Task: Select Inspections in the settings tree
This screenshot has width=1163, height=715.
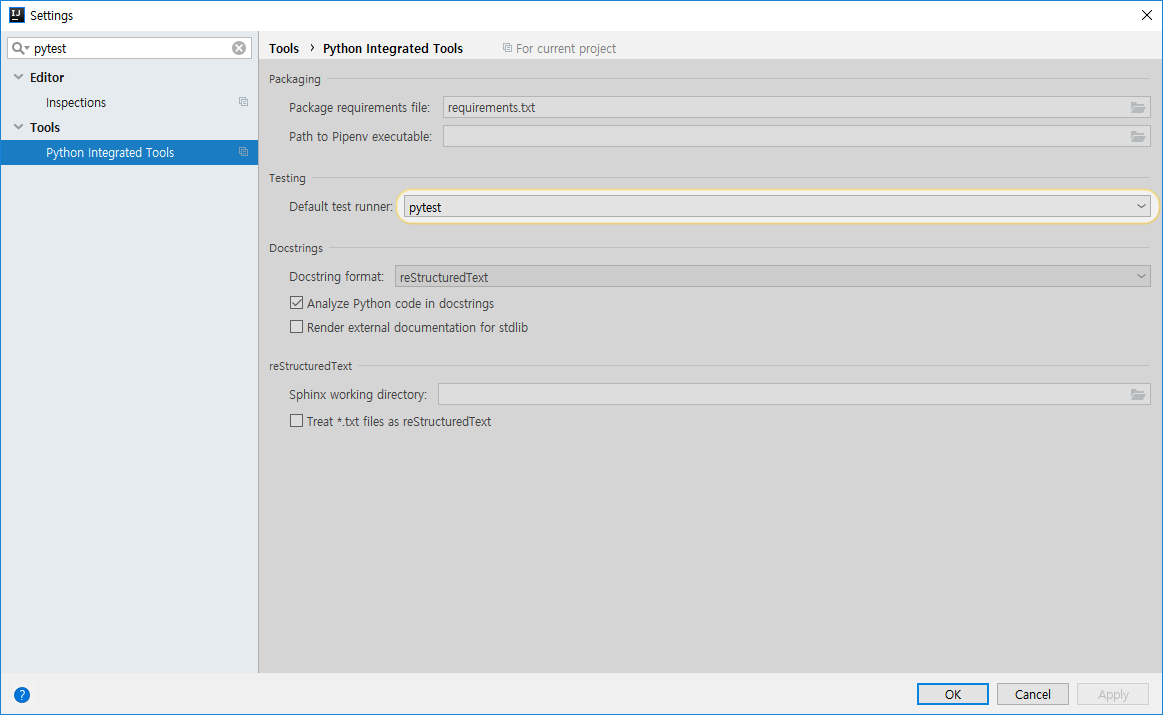Action: coord(76,102)
